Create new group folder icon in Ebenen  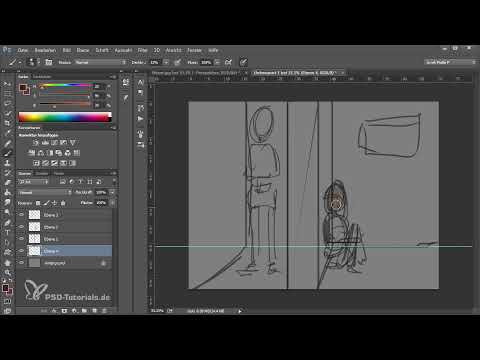[85, 311]
